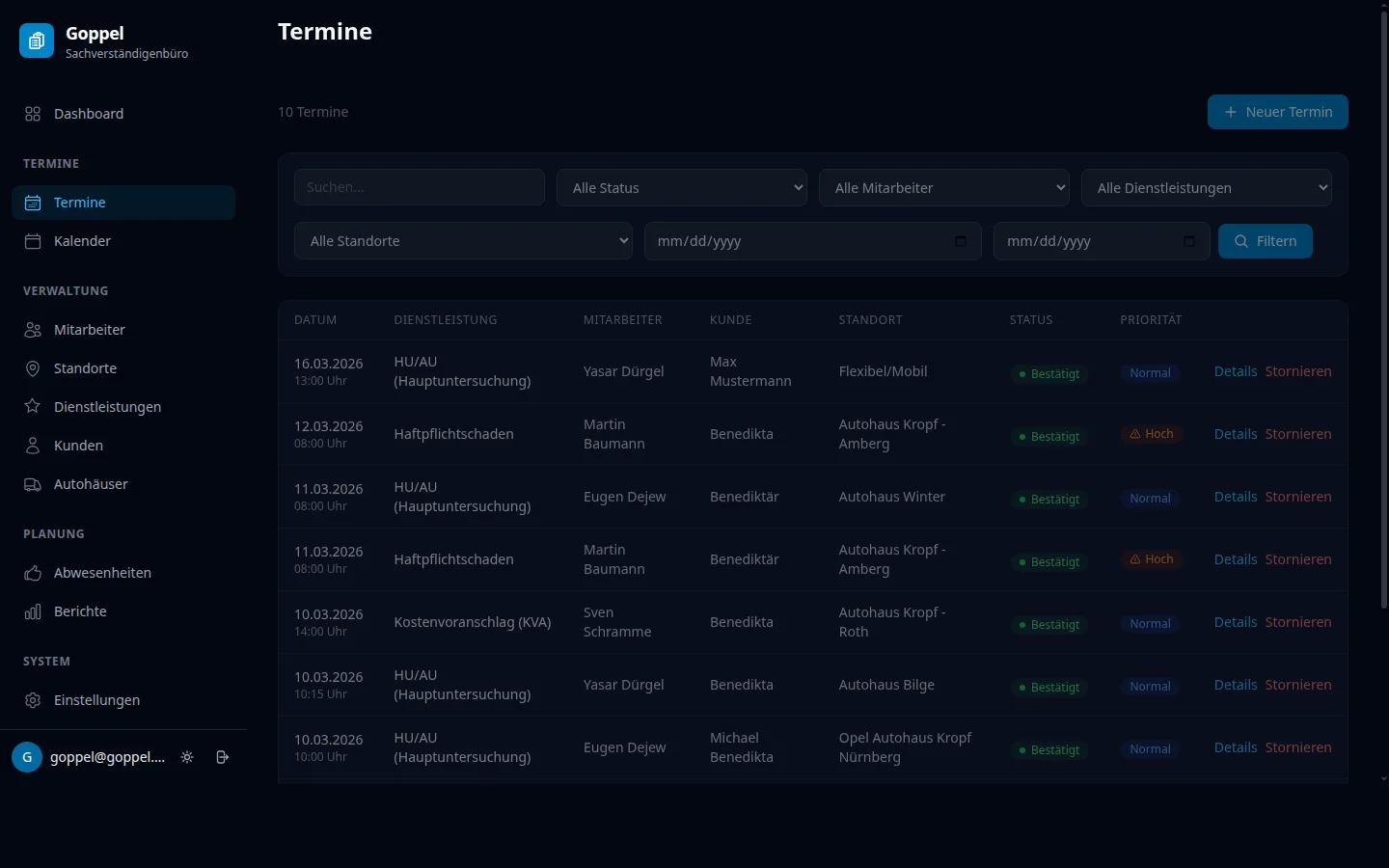Go to Kalender in the sidebar
This screenshot has height=868, width=1389.
point(82,241)
